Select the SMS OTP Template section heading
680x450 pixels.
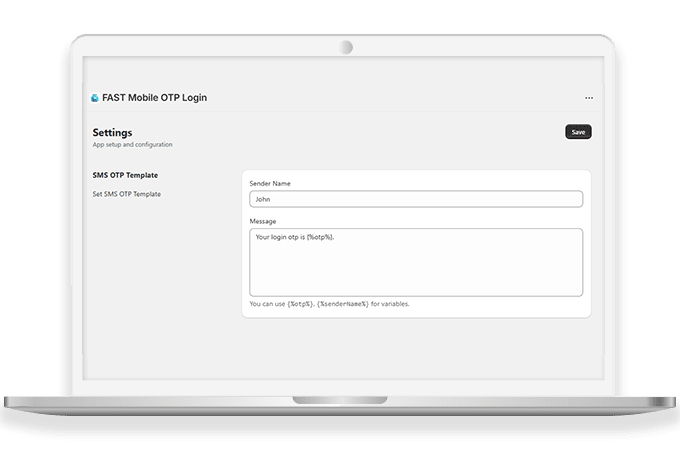coord(125,176)
